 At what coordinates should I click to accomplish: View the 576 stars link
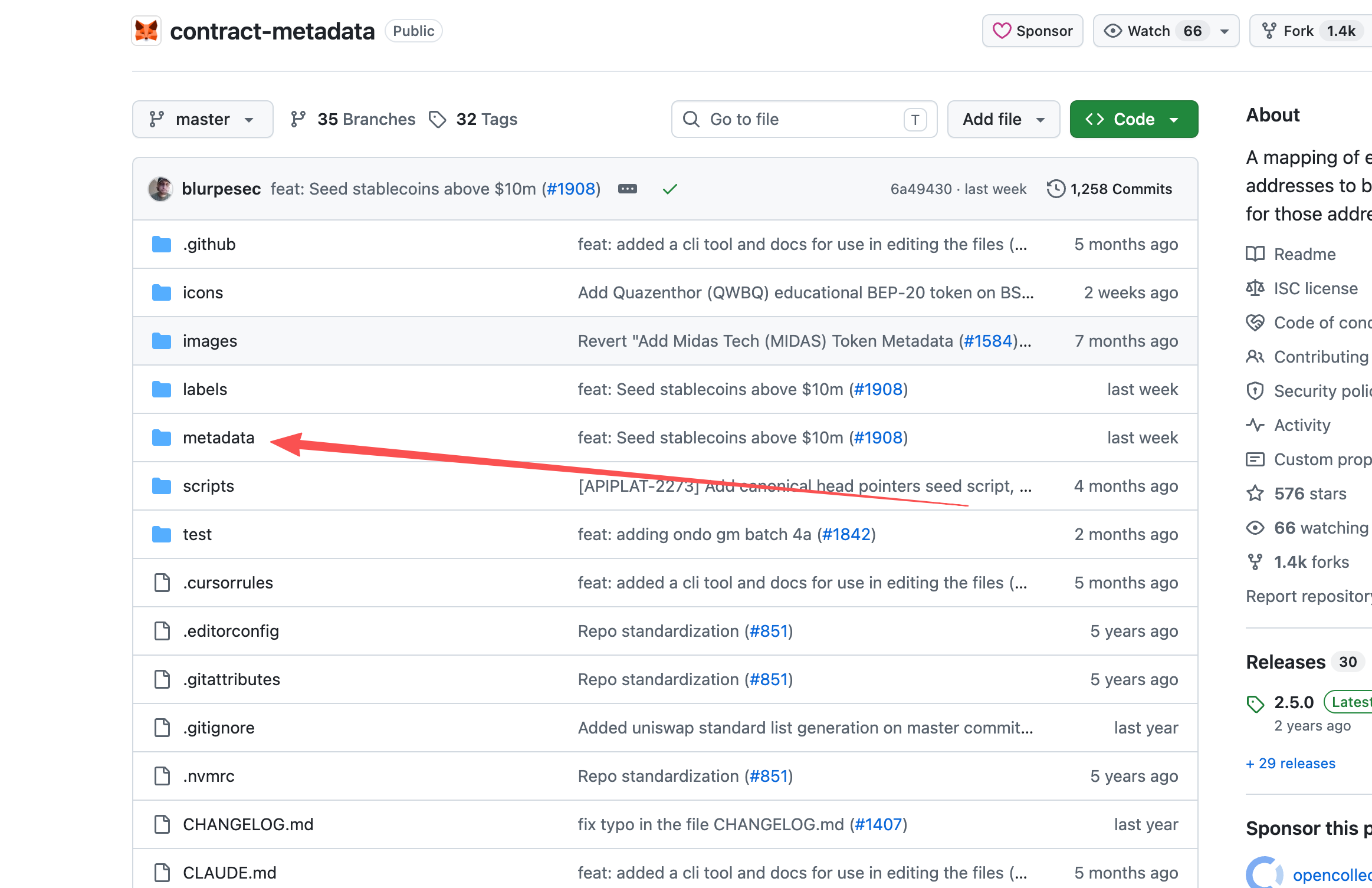[x=1296, y=494]
